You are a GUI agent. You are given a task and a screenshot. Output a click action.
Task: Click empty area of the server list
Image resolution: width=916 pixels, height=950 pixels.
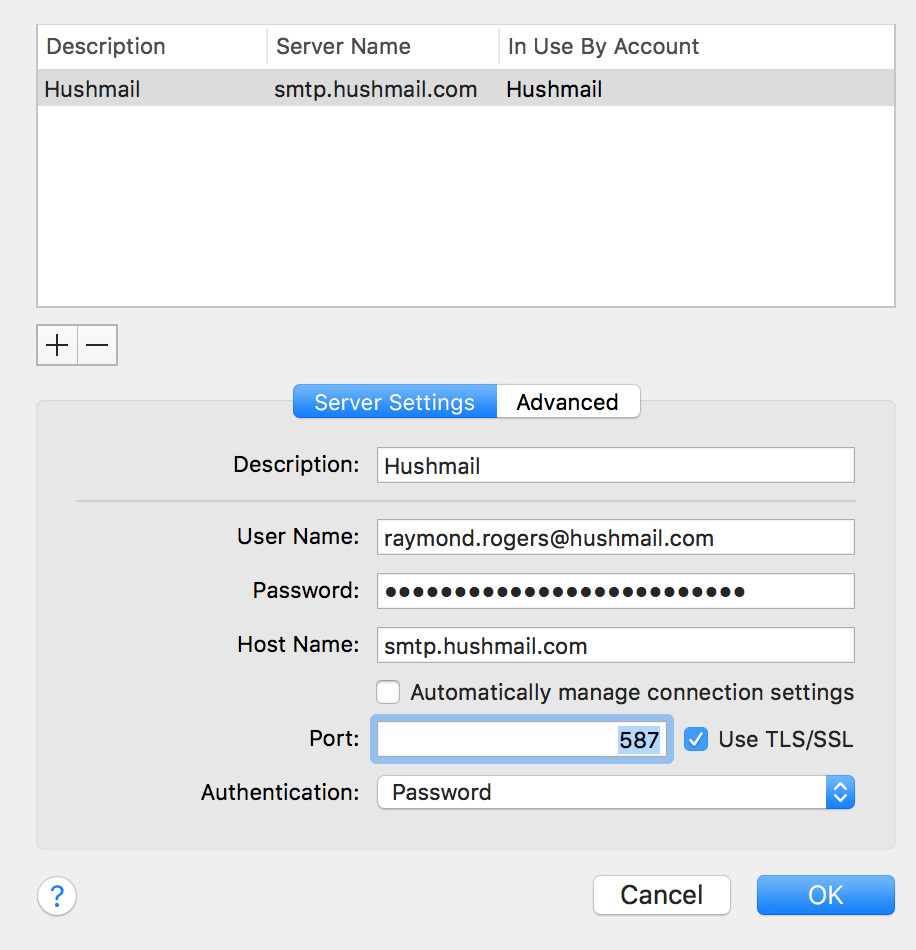(x=465, y=210)
